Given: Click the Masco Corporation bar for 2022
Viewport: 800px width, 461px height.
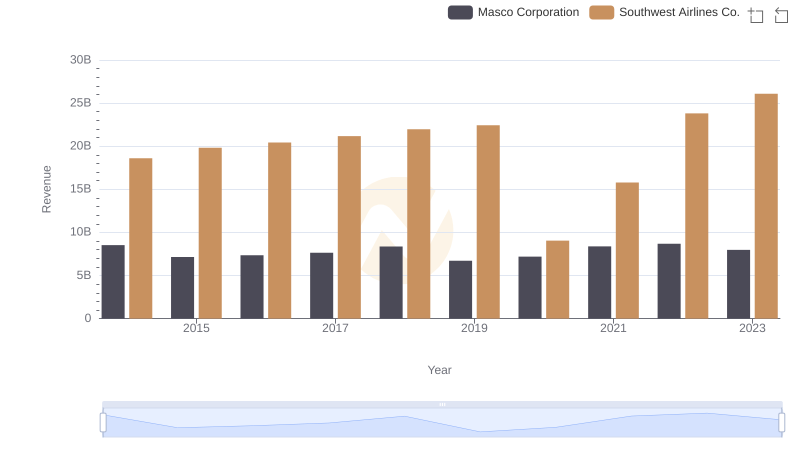Looking at the screenshot, I should pyautogui.click(x=669, y=281).
